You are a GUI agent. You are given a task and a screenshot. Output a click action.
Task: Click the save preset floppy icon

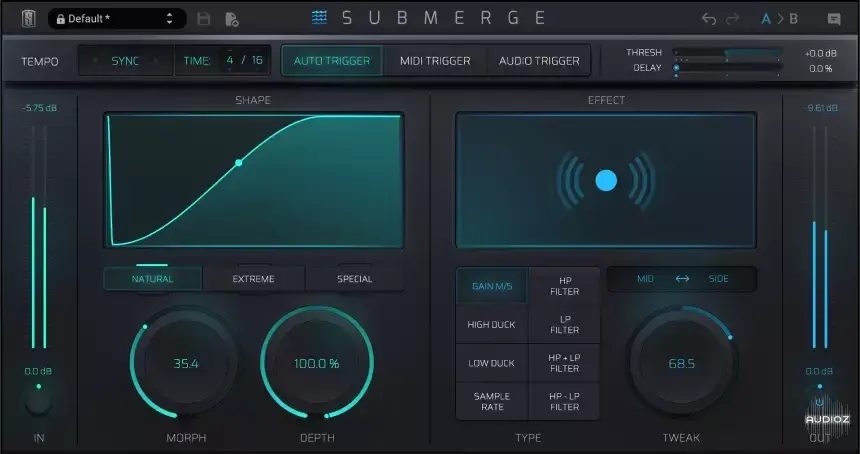point(204,19)
